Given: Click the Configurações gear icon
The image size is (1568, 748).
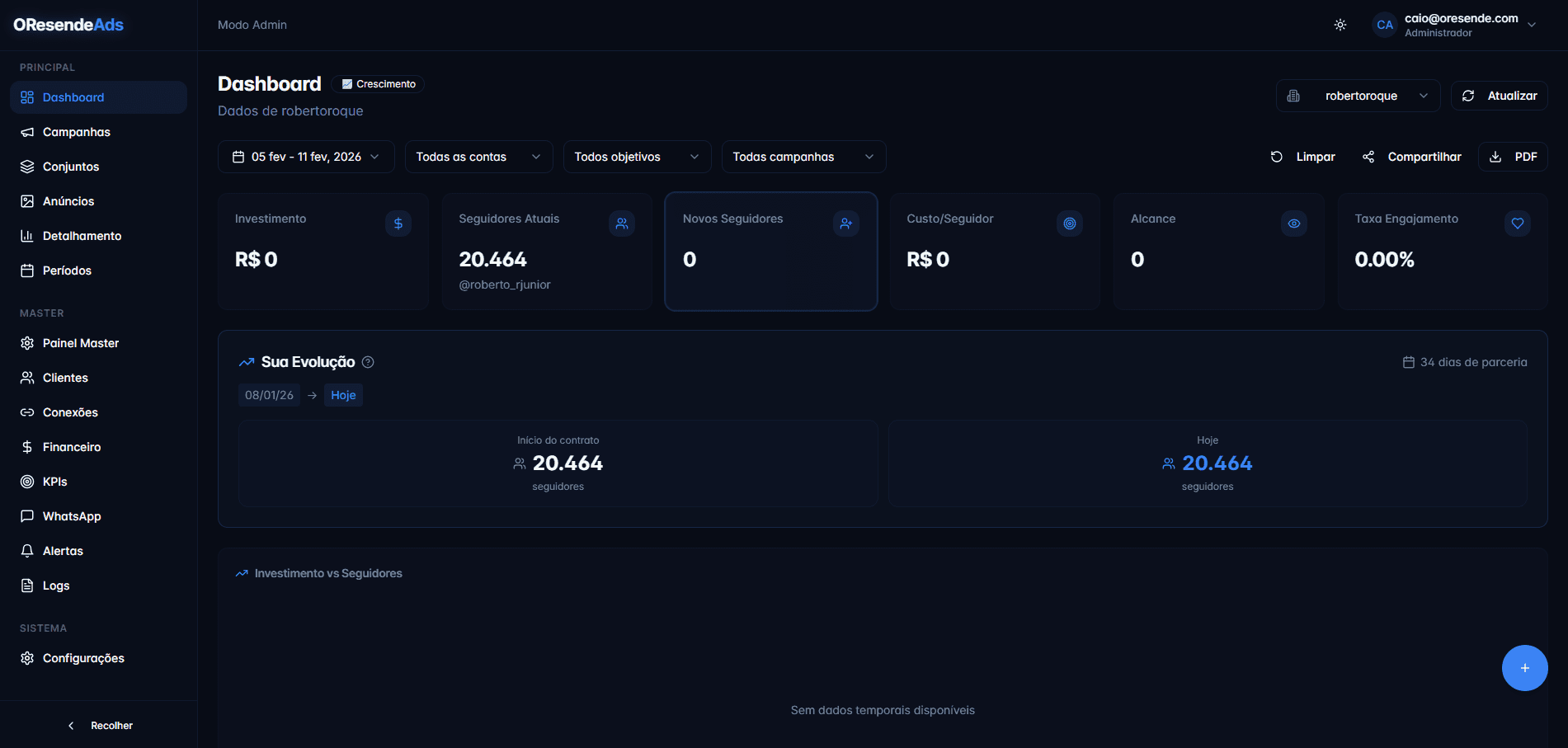Looking at the screenshot, I should coord(27,658).
